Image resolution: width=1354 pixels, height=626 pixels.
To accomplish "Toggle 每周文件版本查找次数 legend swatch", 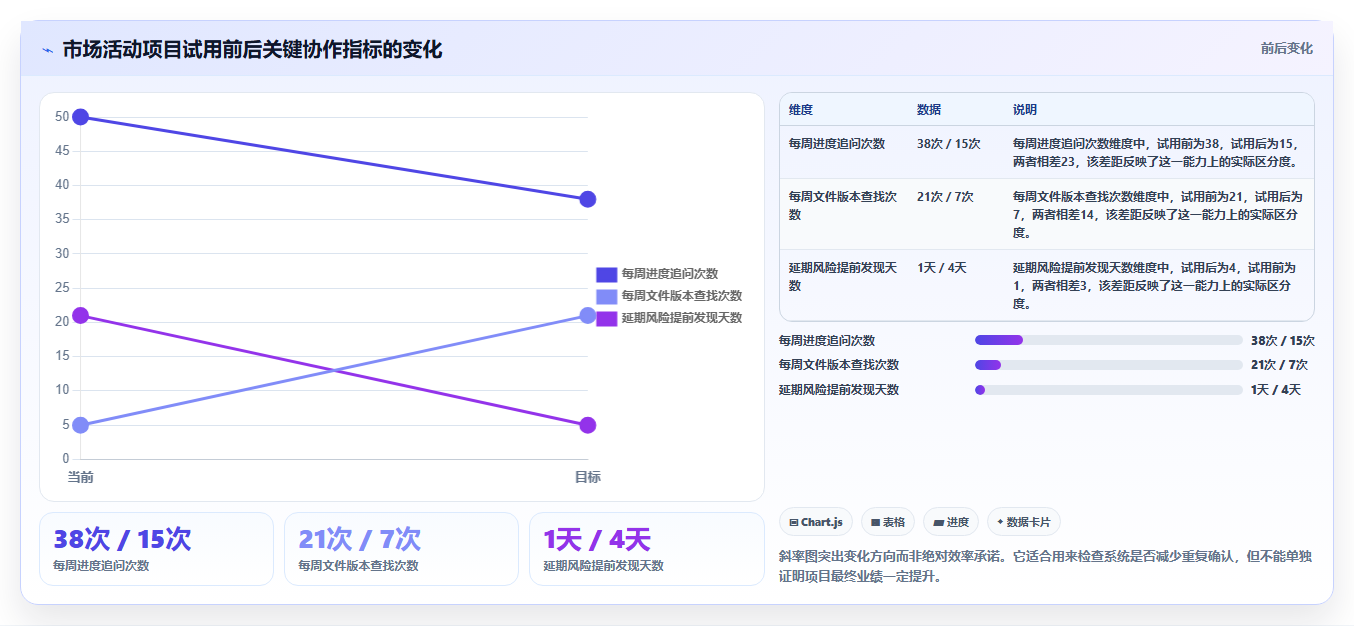I will [x=606, y=296].
